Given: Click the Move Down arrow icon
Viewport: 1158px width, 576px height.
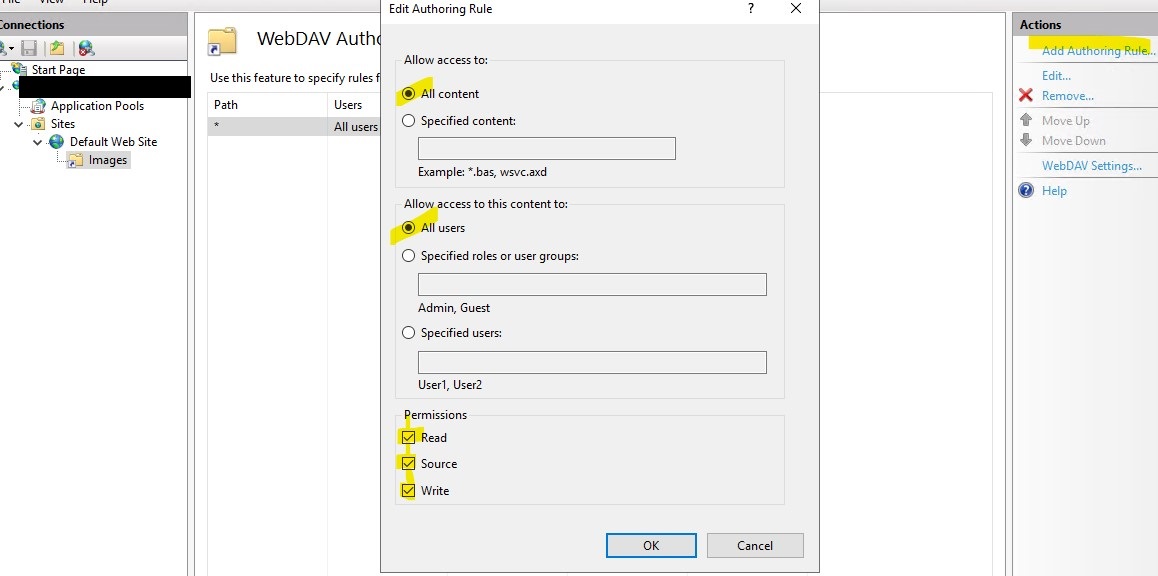Looking at the screenshot, I should tap(1026, 140).
